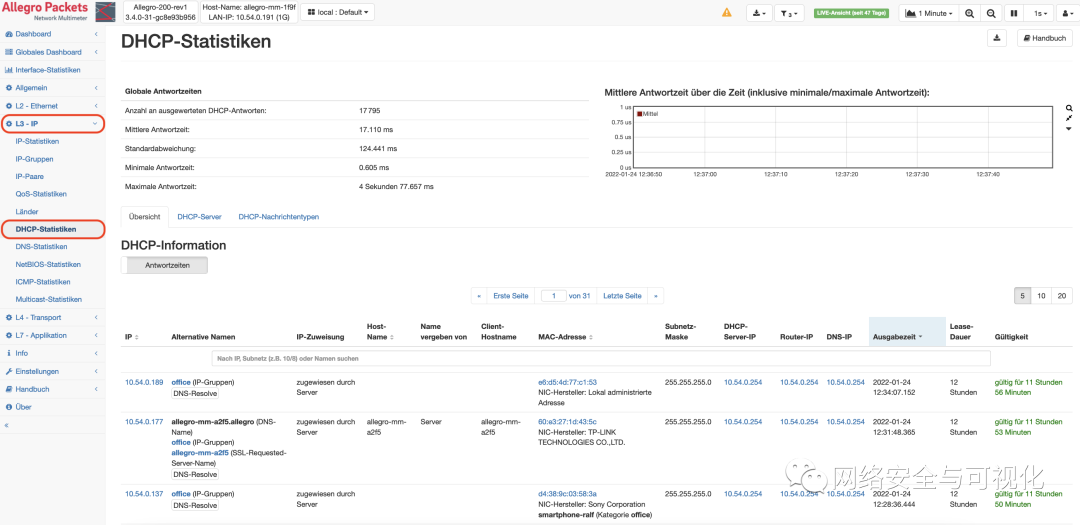Toggle the Antwortzeiten switch
This screenshot has width=1080, height=525.
tap(164, 265)
